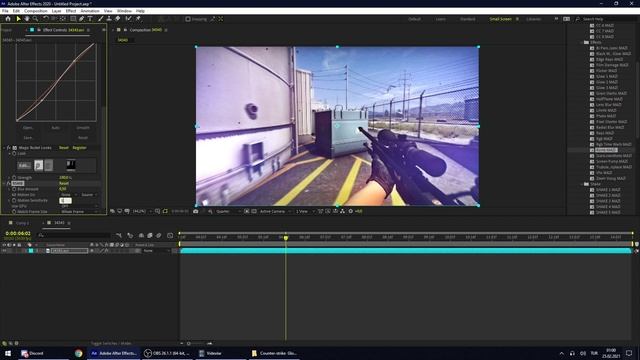Screen dimensions: 640x360
Task: Open the Composition menu
Action: 36,11
